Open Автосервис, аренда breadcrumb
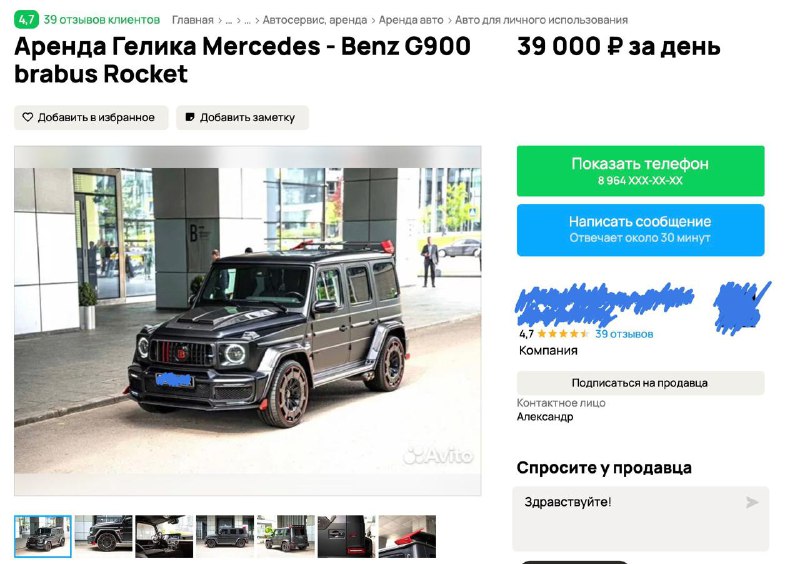The width and height of the screenshot is (800, 564). pyautogui.click(x=315, y=20)
